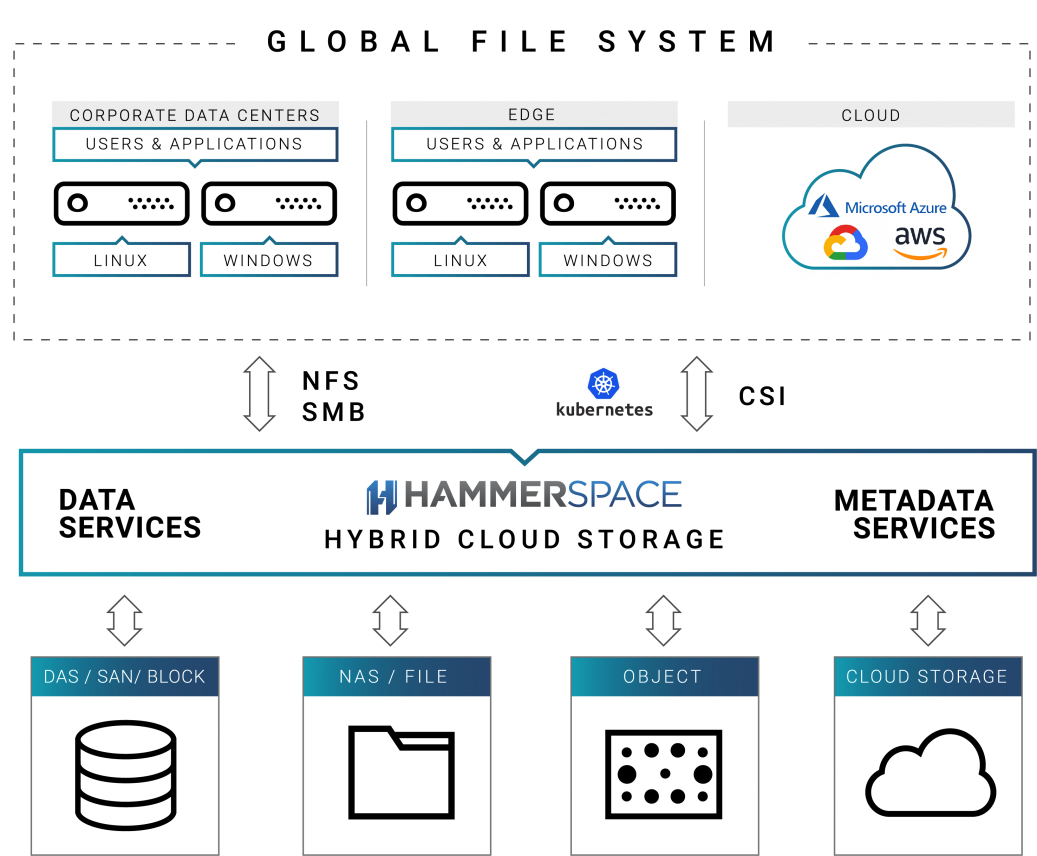The width and height of the screenshot is (1037, 856).
Task: Click the CSI text
Action: [763, 396]
